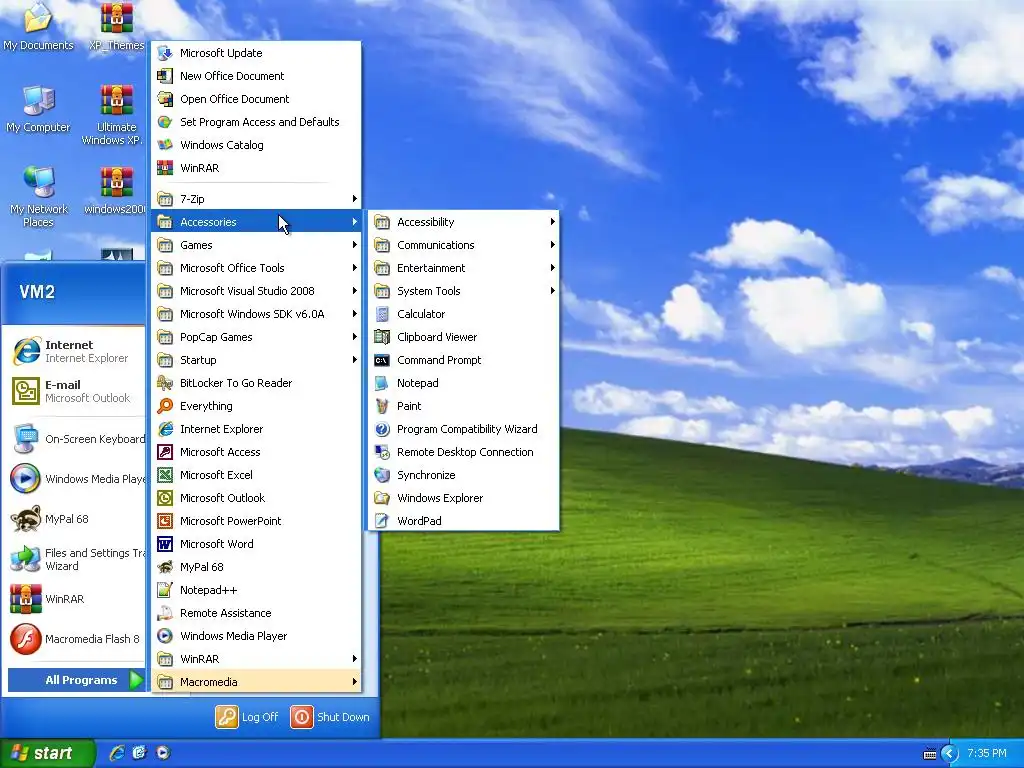This screenshot has height=768, width=1024.
Task: Expand Microsoft Visual Studio 2008 folder
Action: [x=256, y=291]
